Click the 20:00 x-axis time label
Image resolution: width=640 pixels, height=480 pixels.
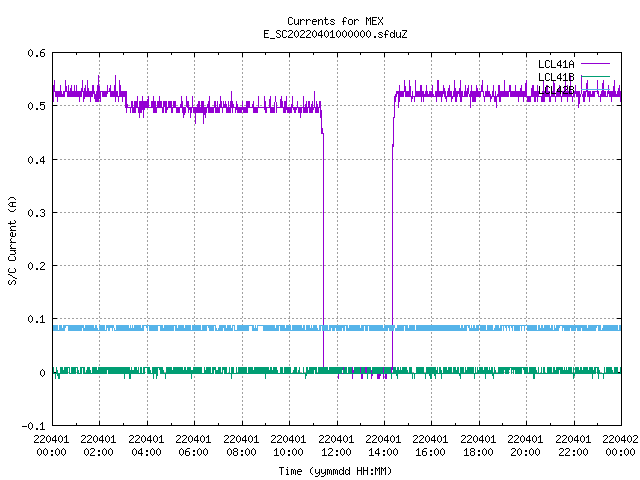pos(525,452)
